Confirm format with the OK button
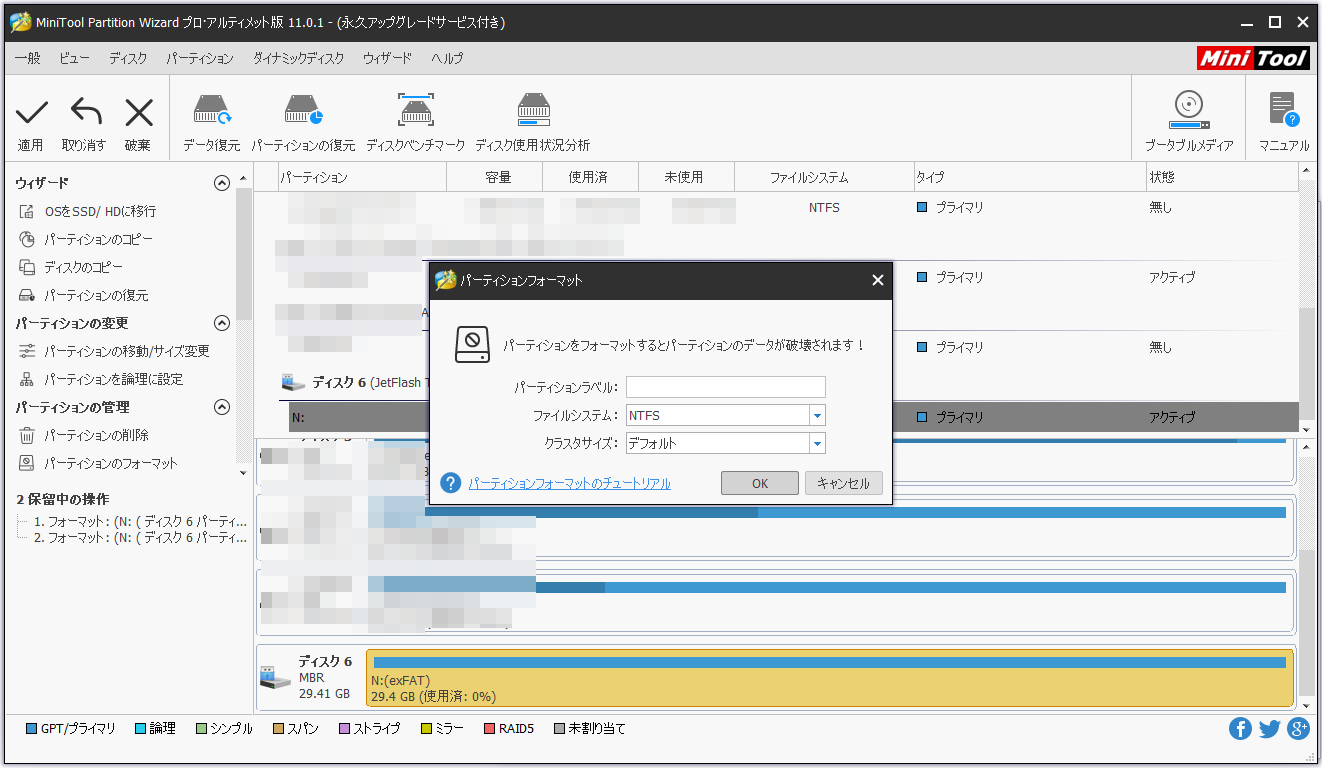 coord(760,483)
